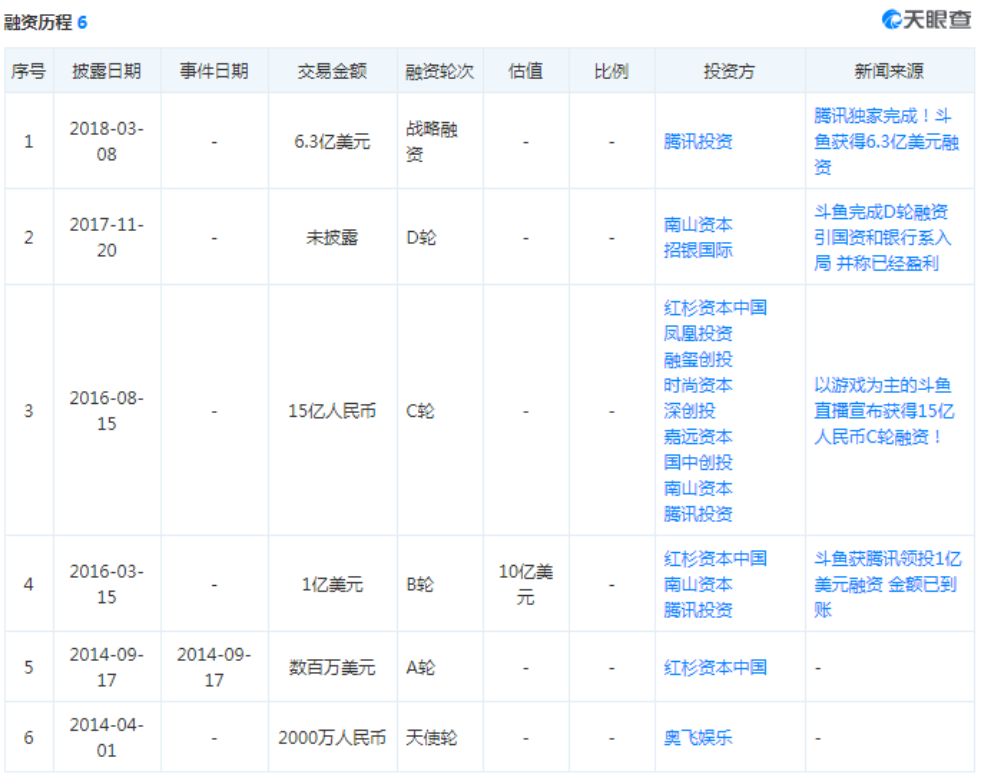Open 红杉资本中国 link in the C轮 row
982x784 pixels.
tap(715, 307)
